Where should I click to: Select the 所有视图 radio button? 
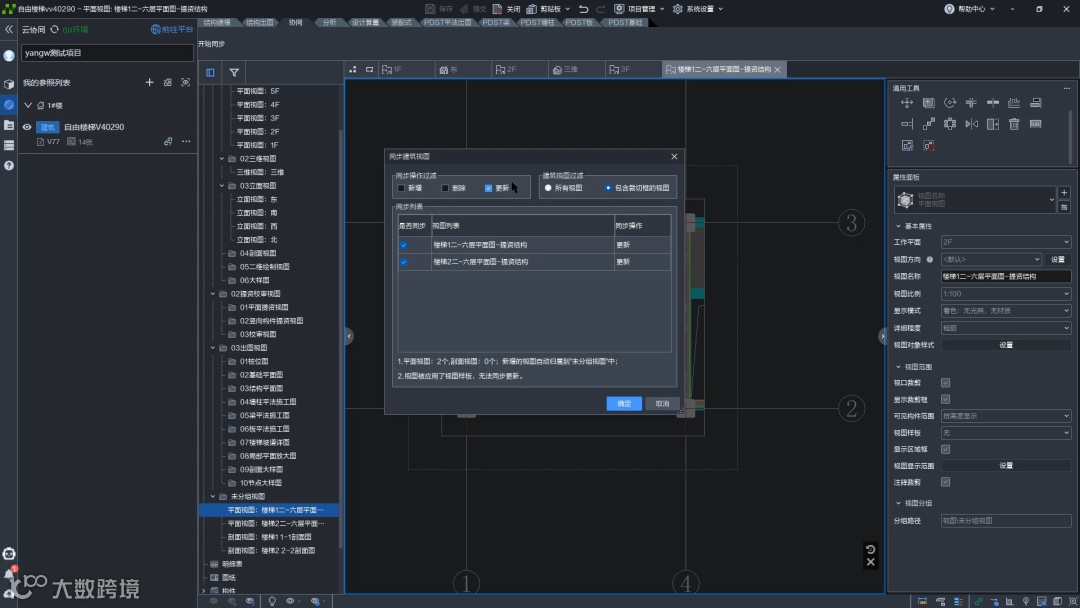pos(548,188)
